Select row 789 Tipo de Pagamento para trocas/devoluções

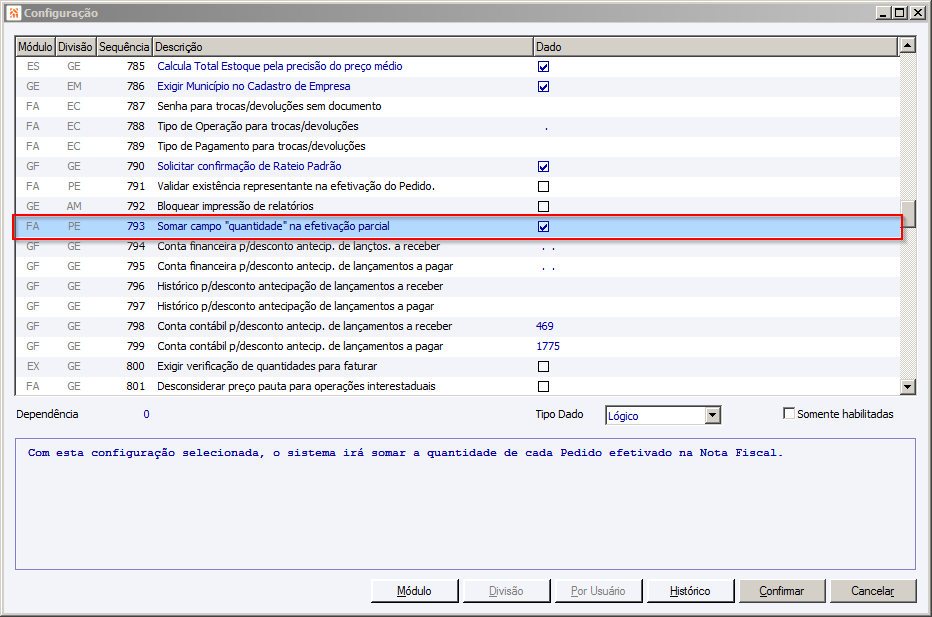coord(456,146)
